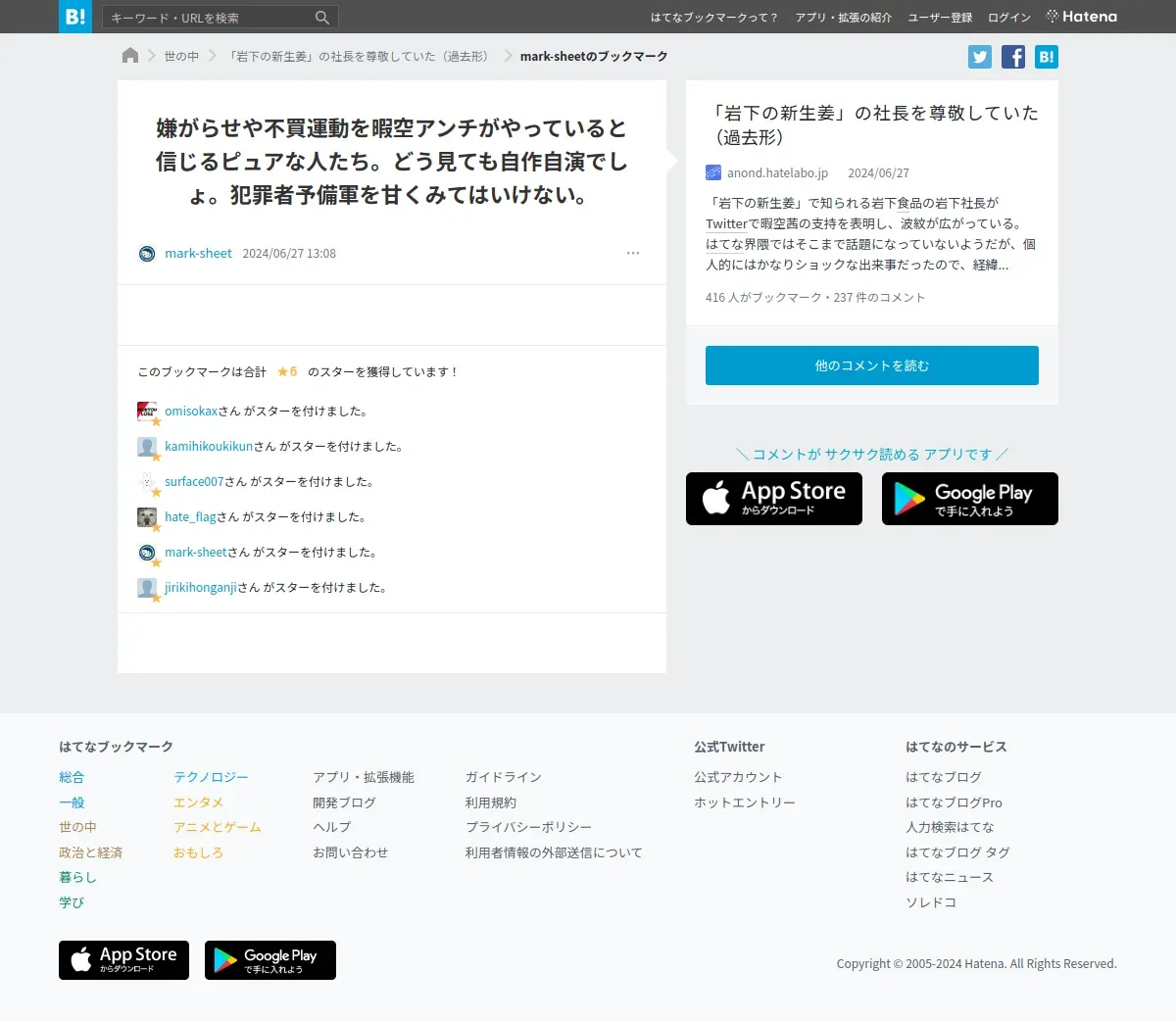Open footer link ヘルプ

pos(331,827)
